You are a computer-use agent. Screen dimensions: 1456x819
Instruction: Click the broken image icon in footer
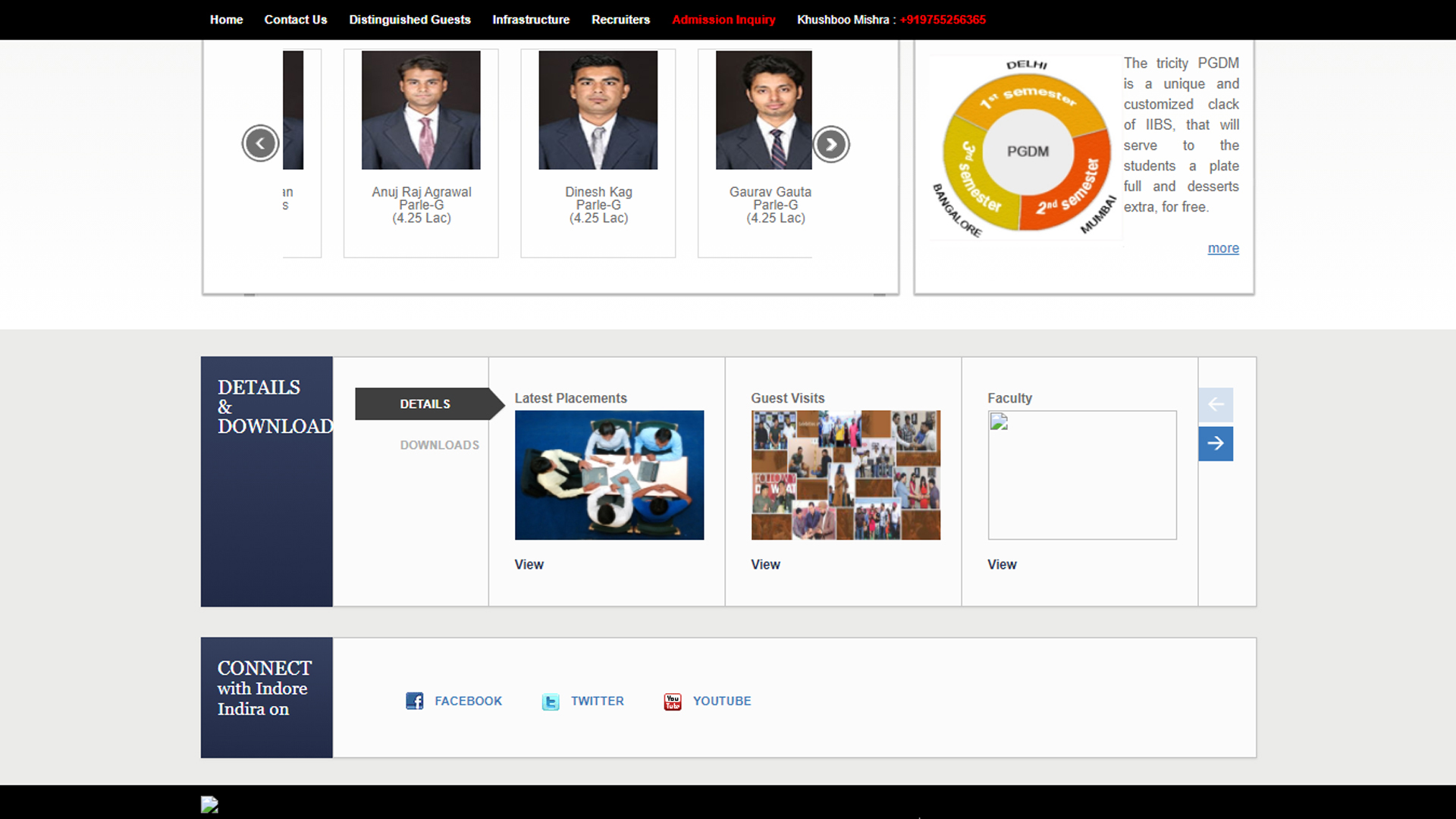pos(209,805)
